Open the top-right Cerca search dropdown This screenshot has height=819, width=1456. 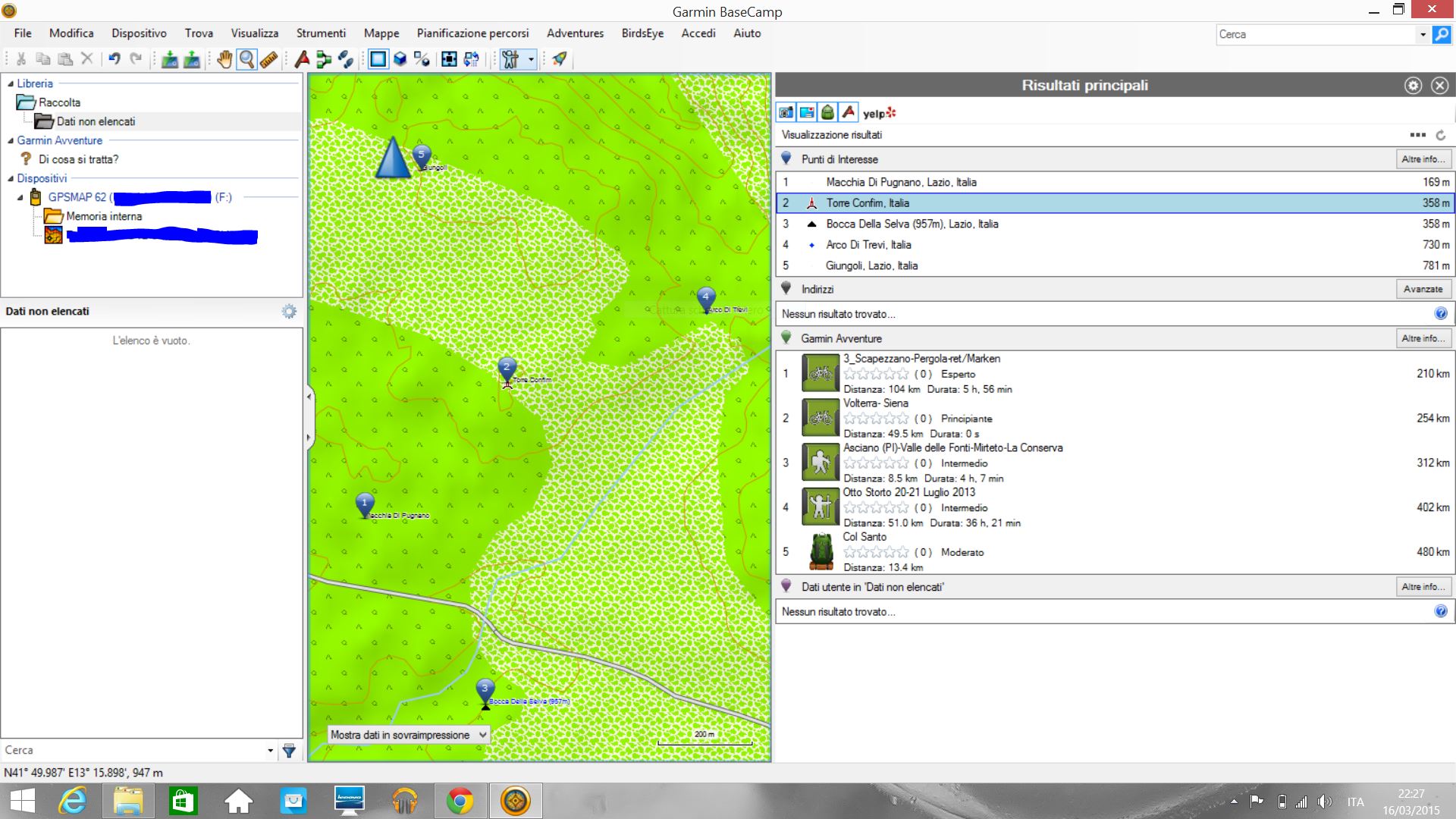click(1423, 34)
